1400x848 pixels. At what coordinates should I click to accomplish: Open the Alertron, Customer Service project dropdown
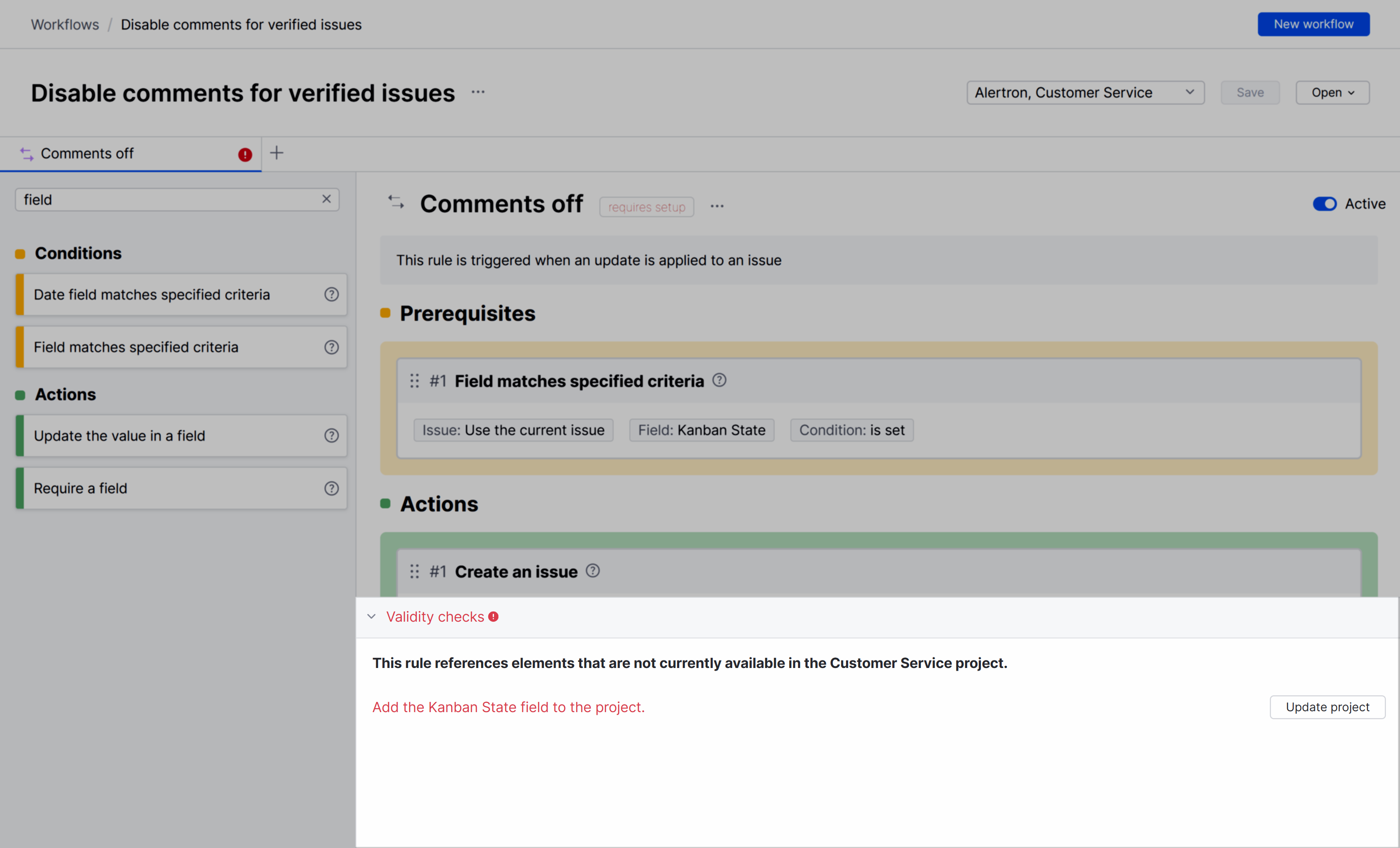1085,93
